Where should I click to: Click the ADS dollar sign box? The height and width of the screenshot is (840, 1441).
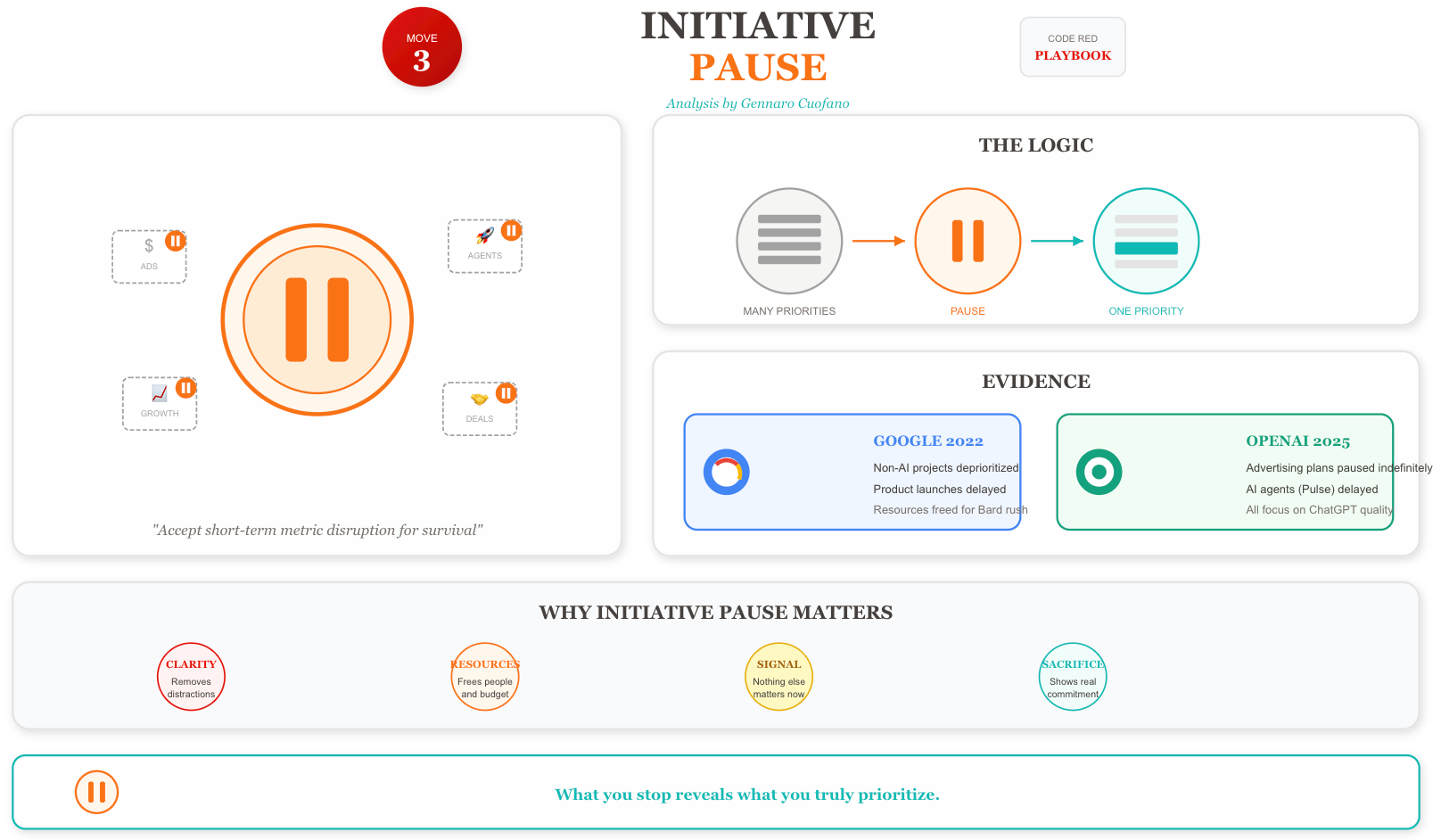[x=149, y=257]
